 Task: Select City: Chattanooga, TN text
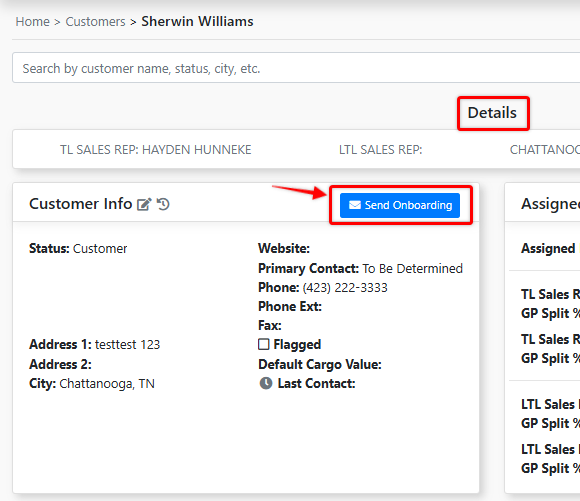pyautogui.click(x=92, y=384)
